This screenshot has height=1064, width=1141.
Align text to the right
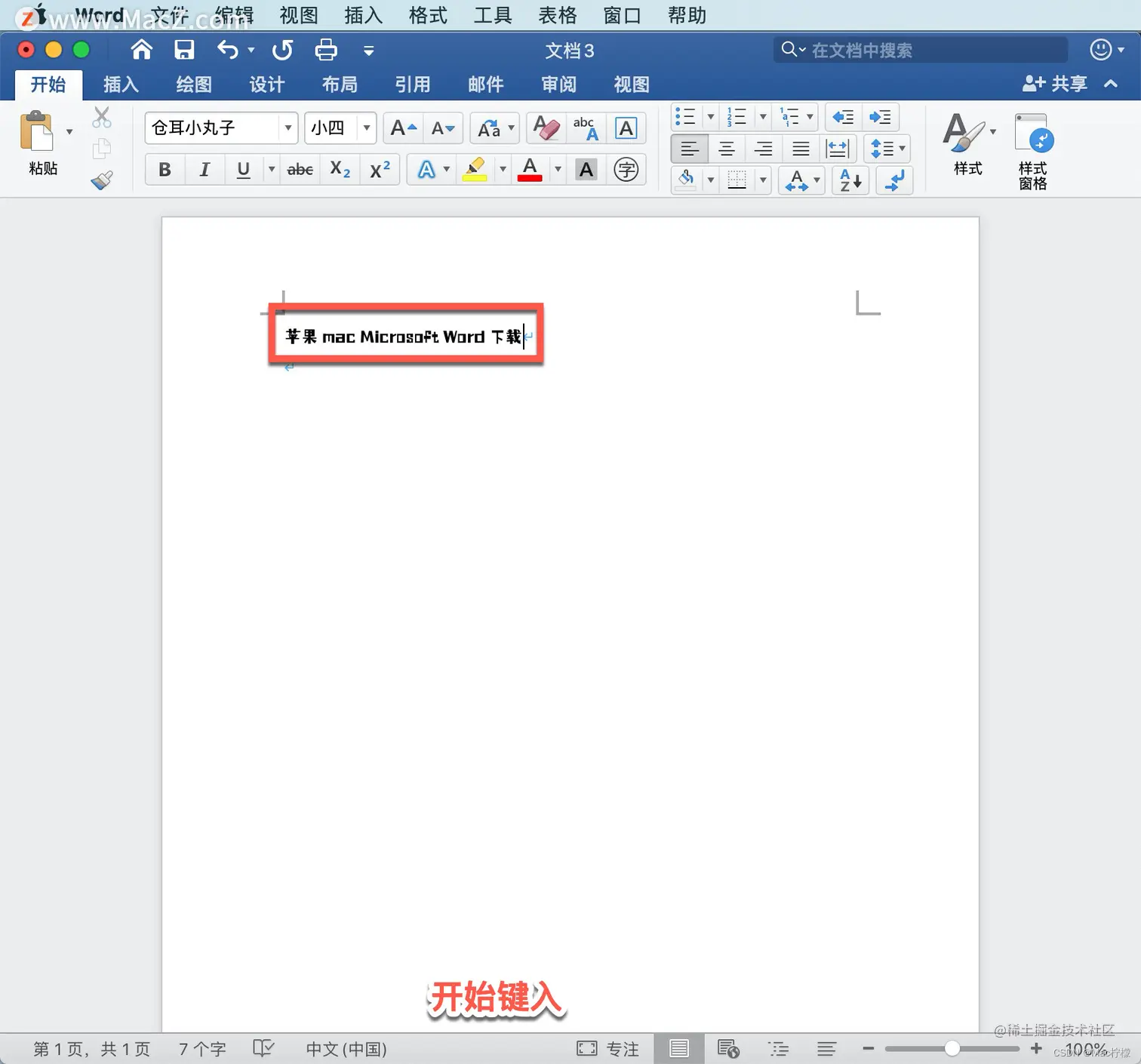[x=764, y=149]
